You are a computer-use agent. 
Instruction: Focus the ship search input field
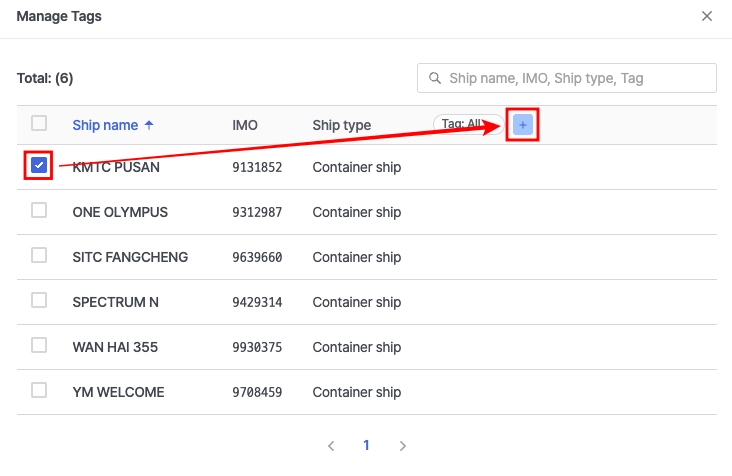coord(575,78)
